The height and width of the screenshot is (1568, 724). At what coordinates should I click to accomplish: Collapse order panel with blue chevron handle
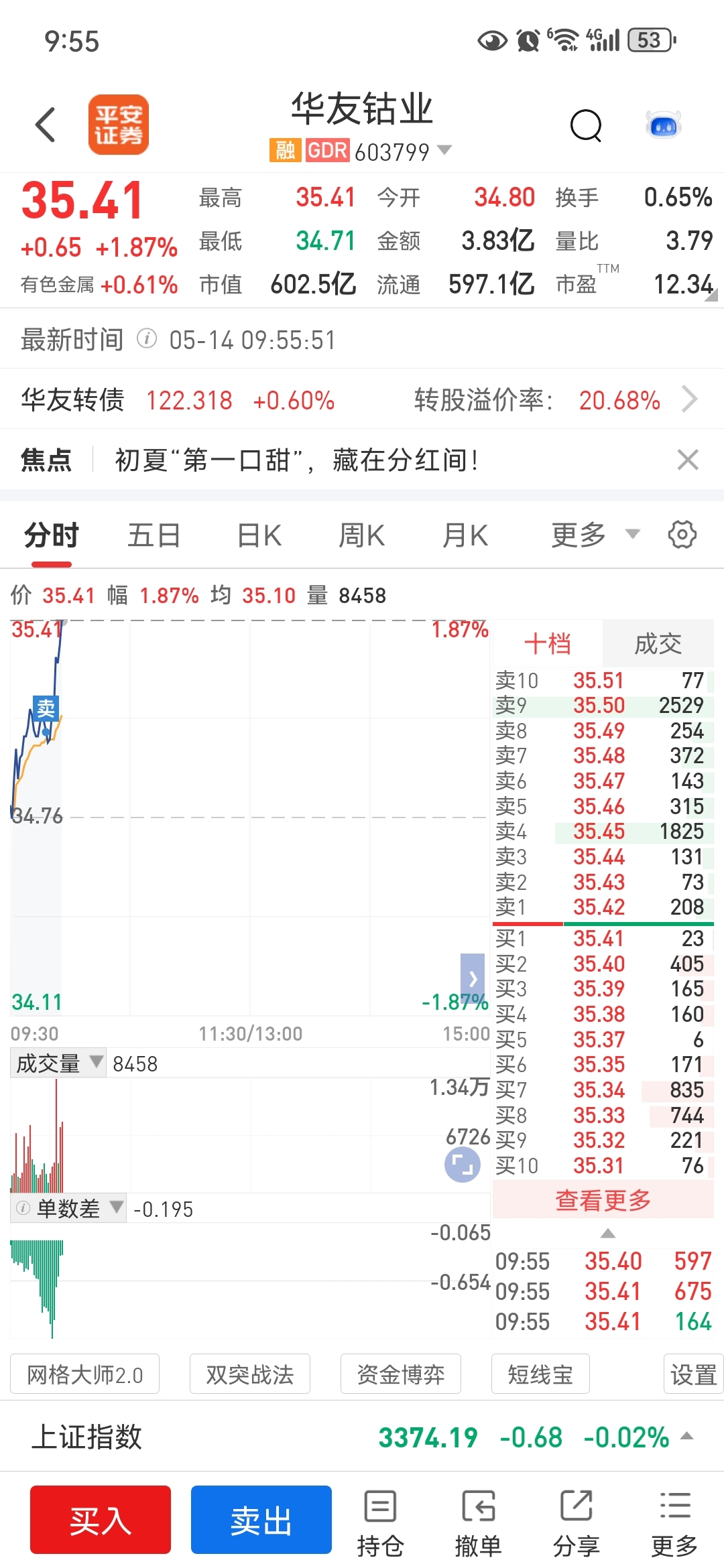point(473,978)
